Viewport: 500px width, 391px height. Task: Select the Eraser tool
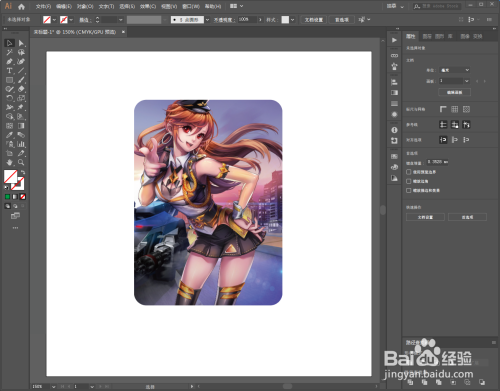[21, 89]
